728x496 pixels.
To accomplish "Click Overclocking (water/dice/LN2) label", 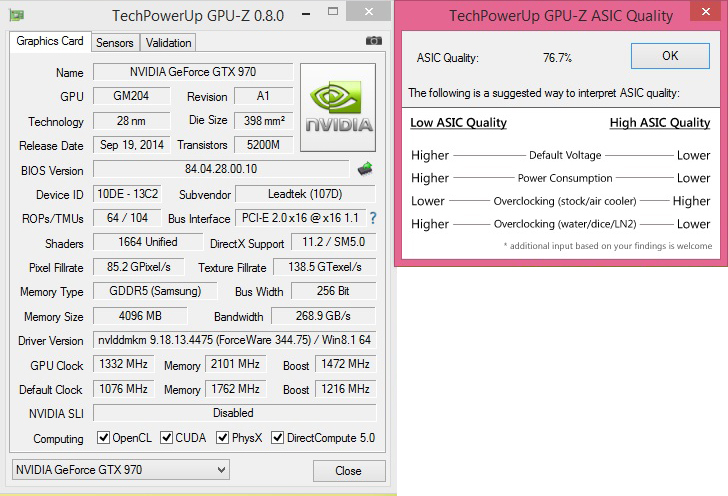I will [x=565, y=224].
